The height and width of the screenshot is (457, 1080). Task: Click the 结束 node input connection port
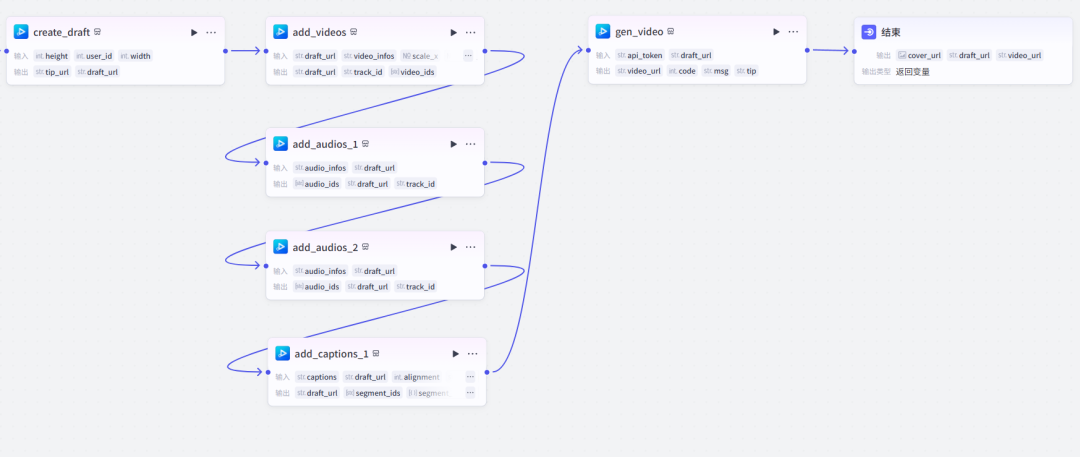tap(854, 50)
